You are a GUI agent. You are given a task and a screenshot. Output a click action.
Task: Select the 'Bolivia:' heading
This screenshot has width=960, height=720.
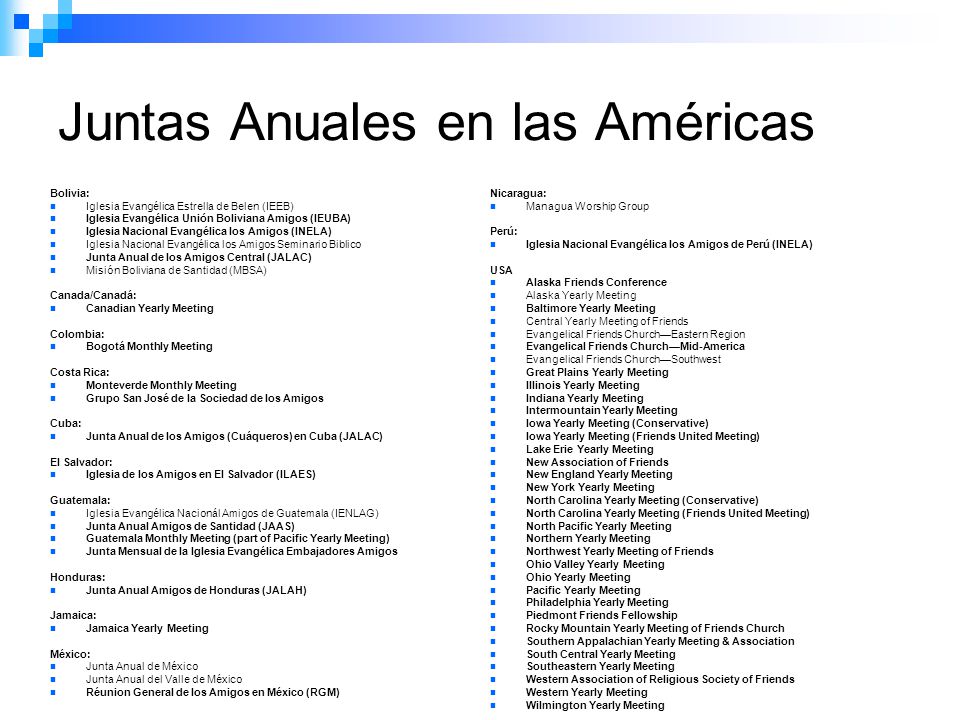[x=70, y=193]
